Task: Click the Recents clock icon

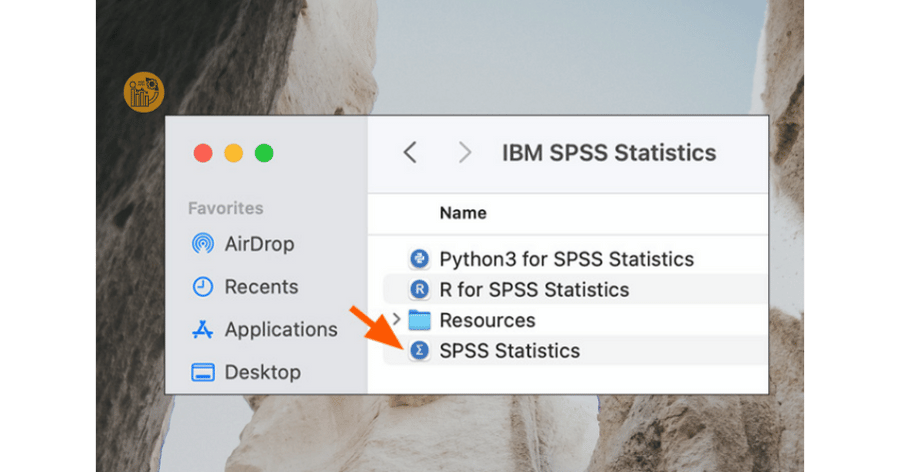Action: [x=203, y=287]
